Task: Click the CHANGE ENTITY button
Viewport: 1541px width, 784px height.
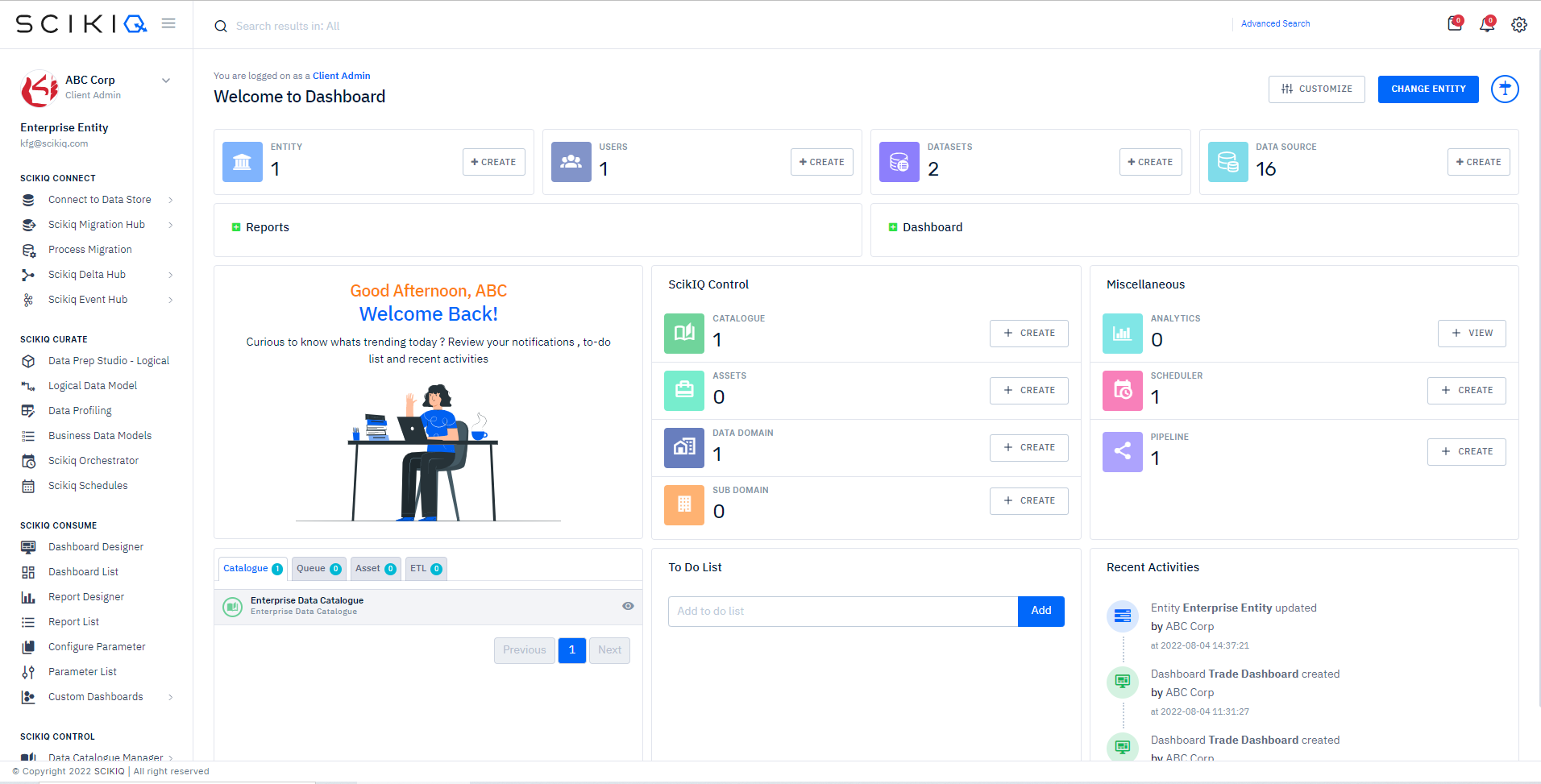Action: point(1427,89)
